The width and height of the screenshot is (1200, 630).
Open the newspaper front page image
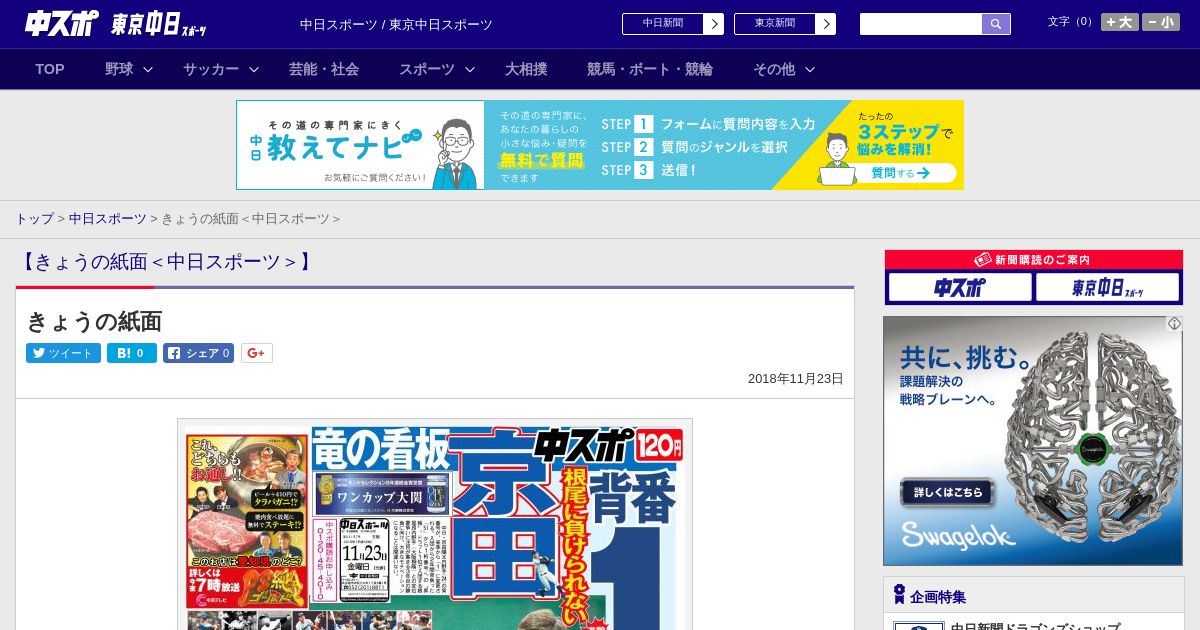click(x=435, y=525)
